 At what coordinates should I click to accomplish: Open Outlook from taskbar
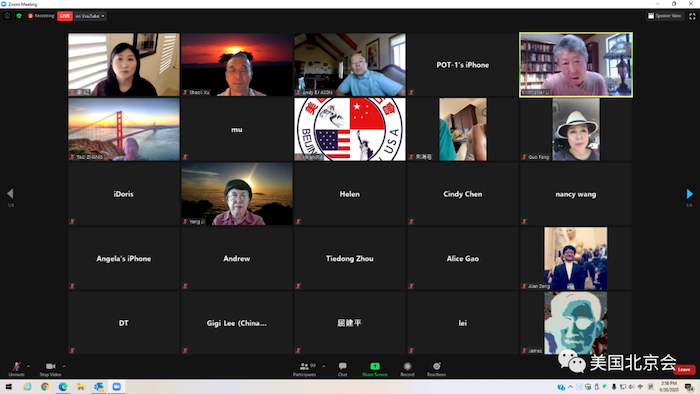(x=99, y=386)
